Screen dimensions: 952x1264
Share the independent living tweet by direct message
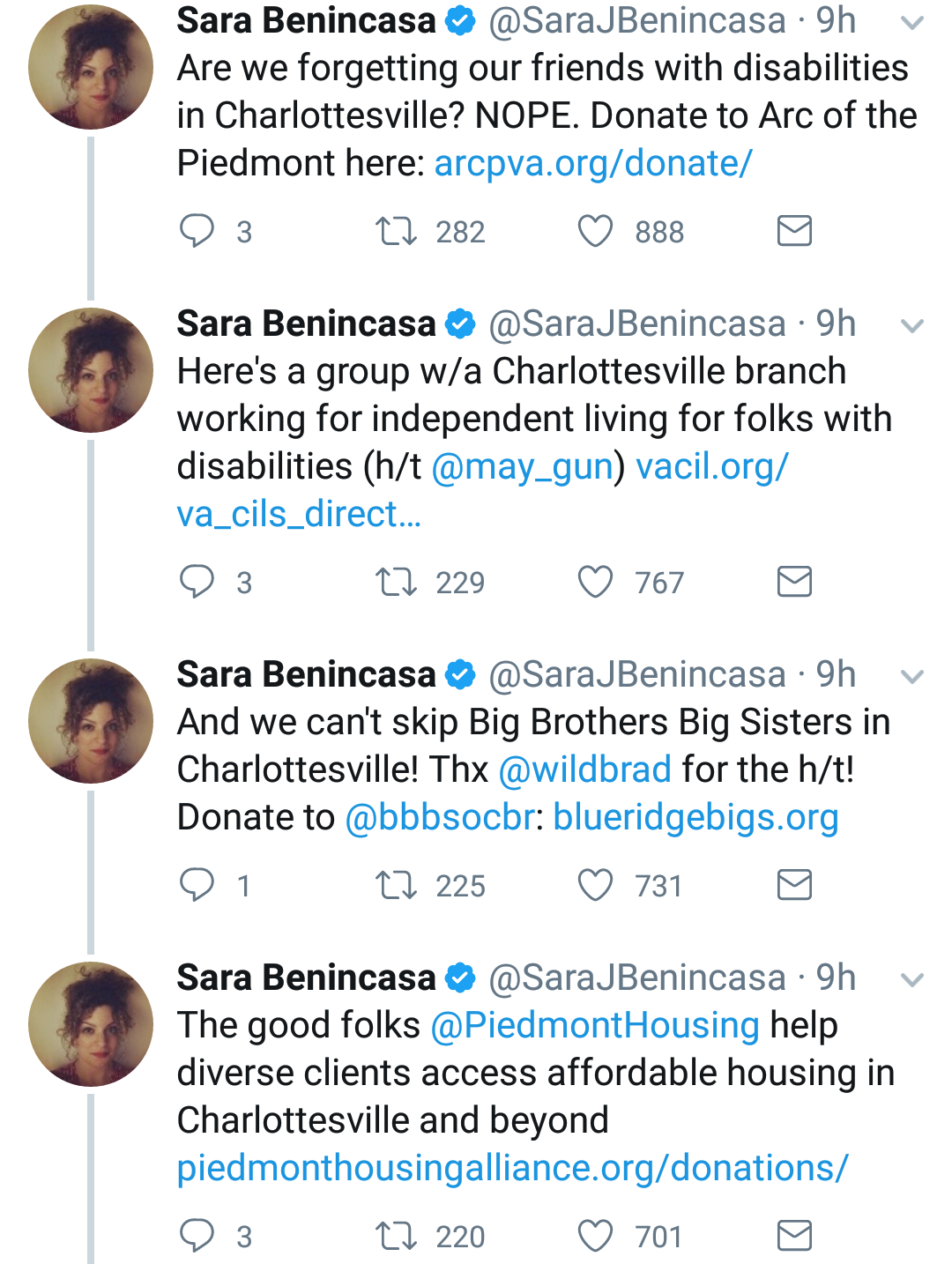(x=794, y=582)
